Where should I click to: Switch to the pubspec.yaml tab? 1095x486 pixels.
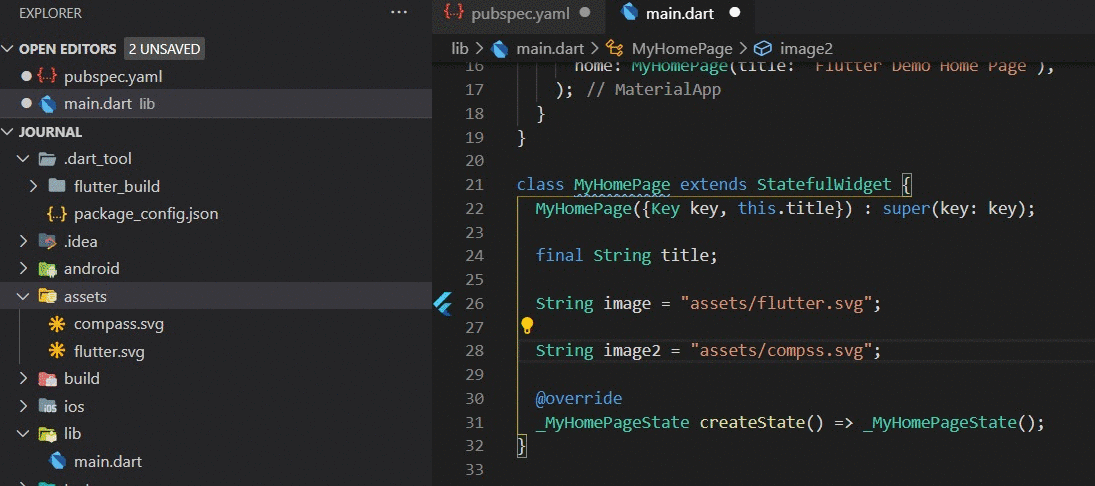tap(516, 13)
